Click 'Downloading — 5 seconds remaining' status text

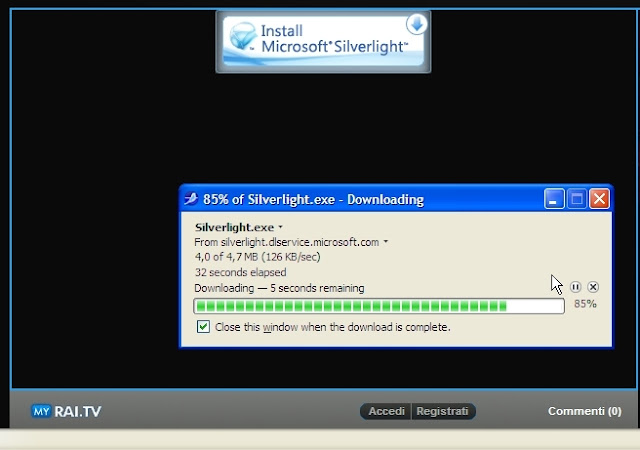(x=279, y=288)
